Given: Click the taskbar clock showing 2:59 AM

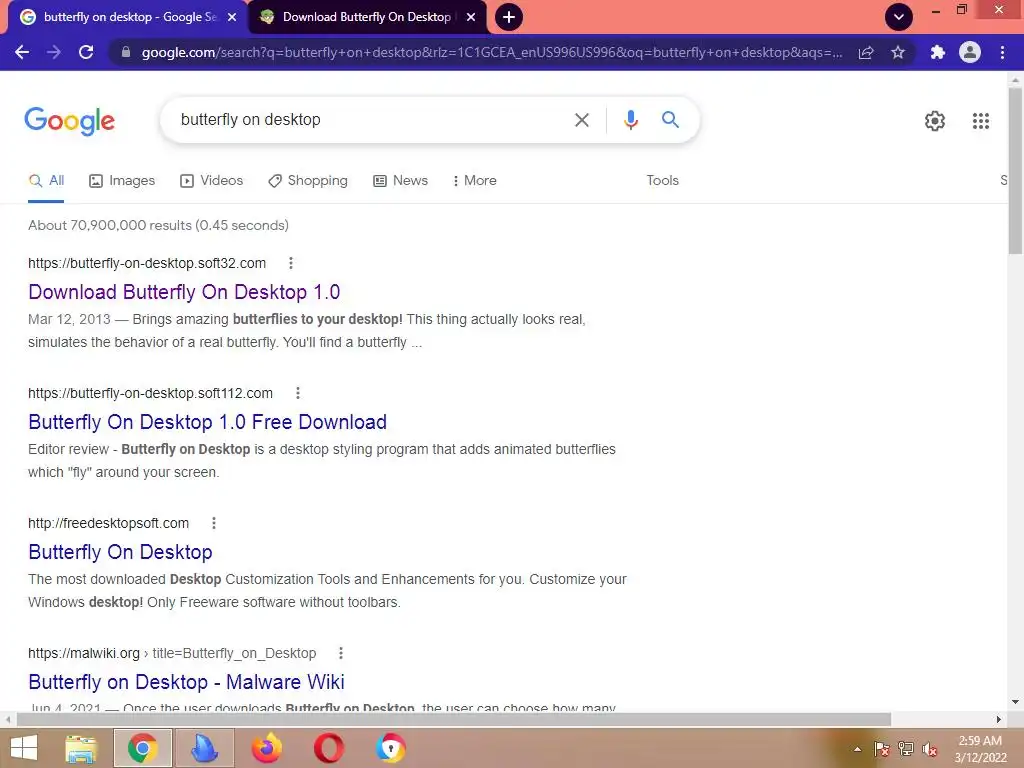Looking at the screenshot, I should click(x=980, y=749).
